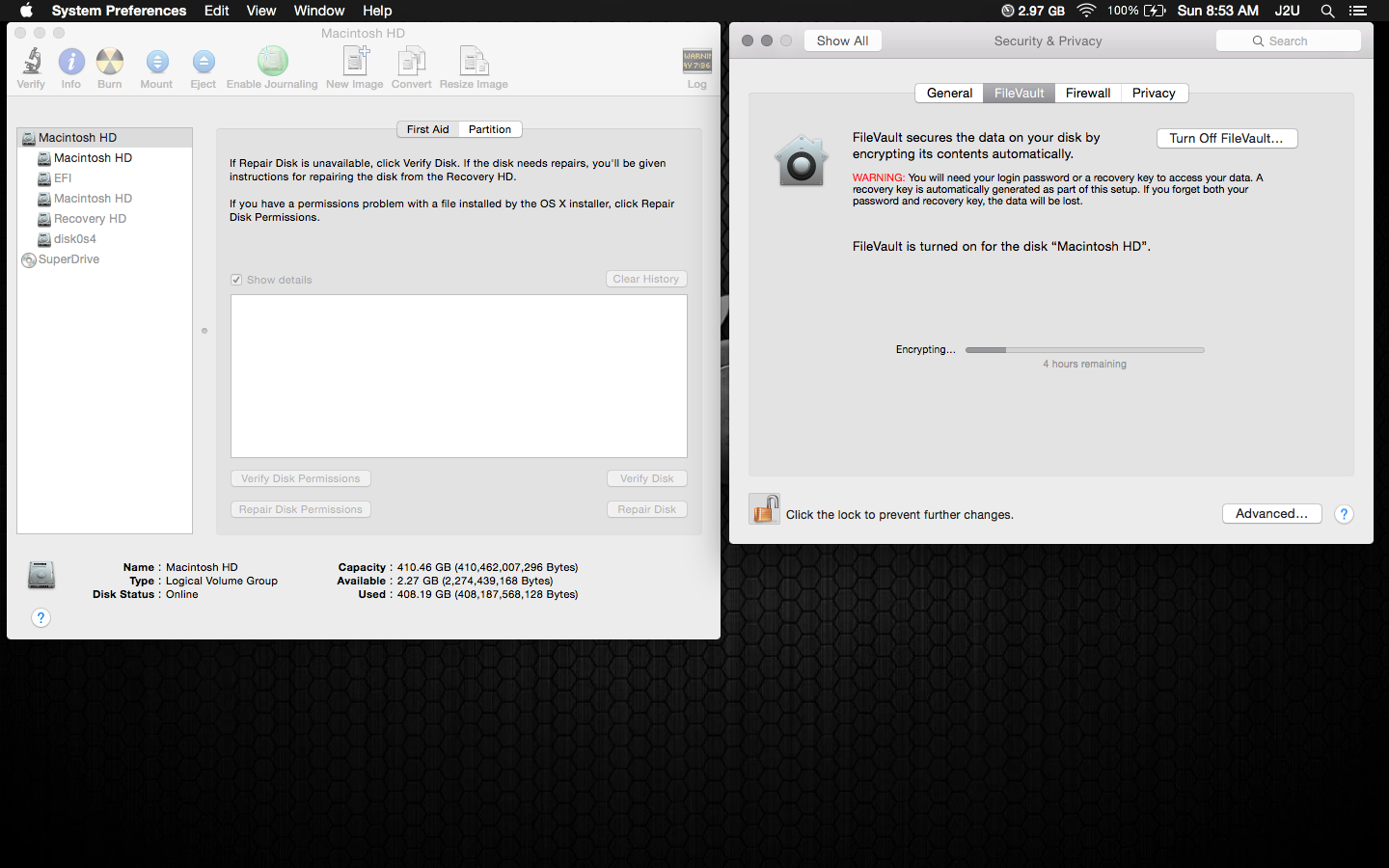Click the Search field in Security & Privacy

point(1289,41)
